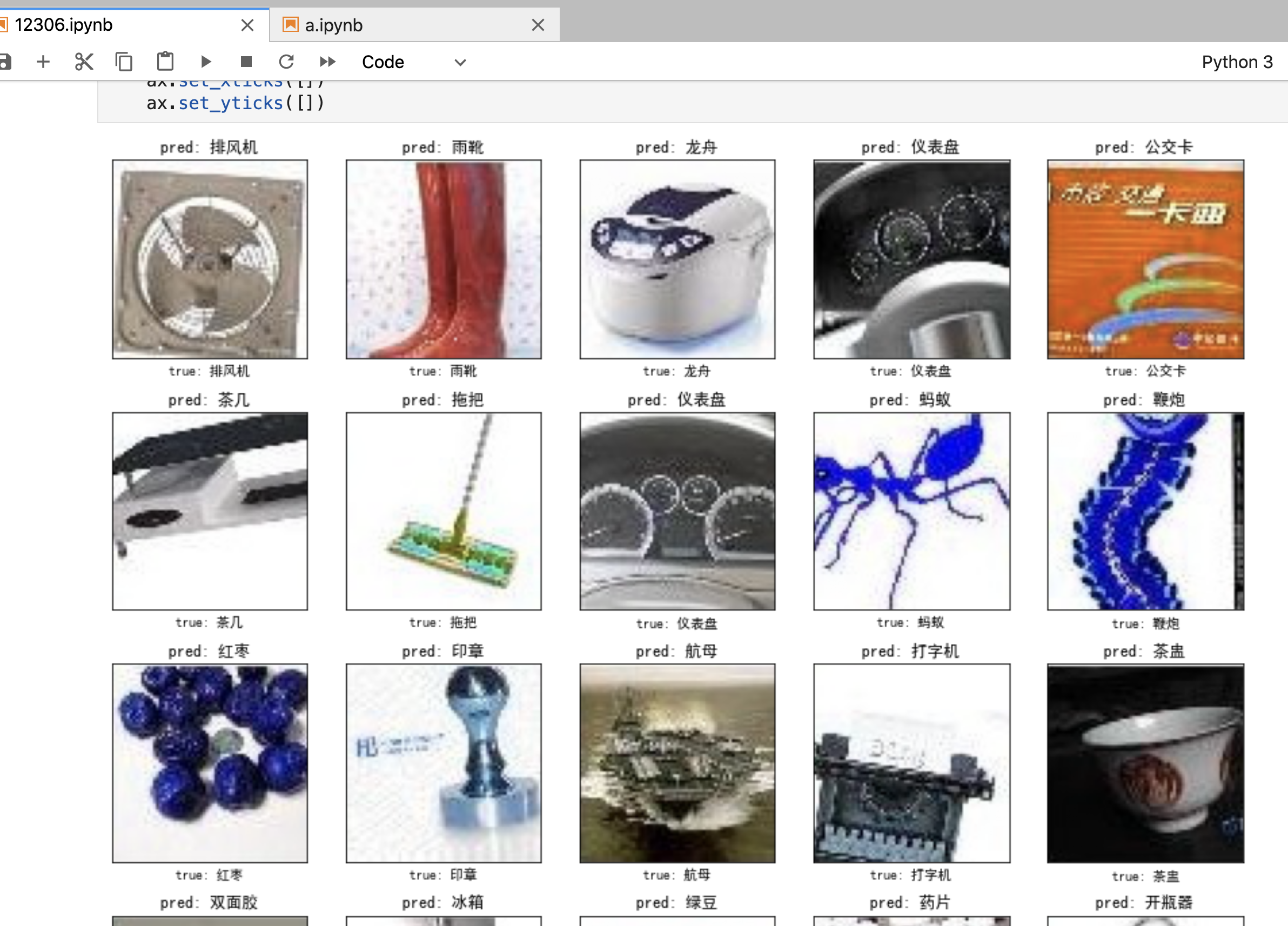
Task: Click the blue ant image
Action: (911, 511)
